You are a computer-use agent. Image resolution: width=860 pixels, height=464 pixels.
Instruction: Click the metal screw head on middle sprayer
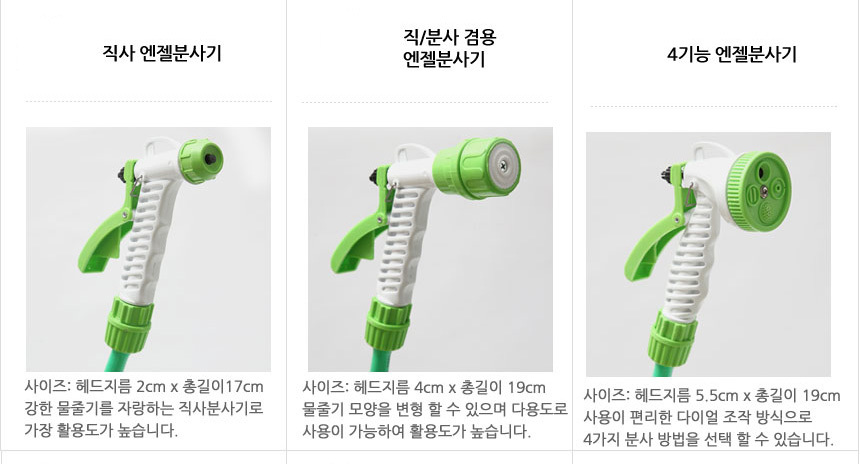pos(503,162)
